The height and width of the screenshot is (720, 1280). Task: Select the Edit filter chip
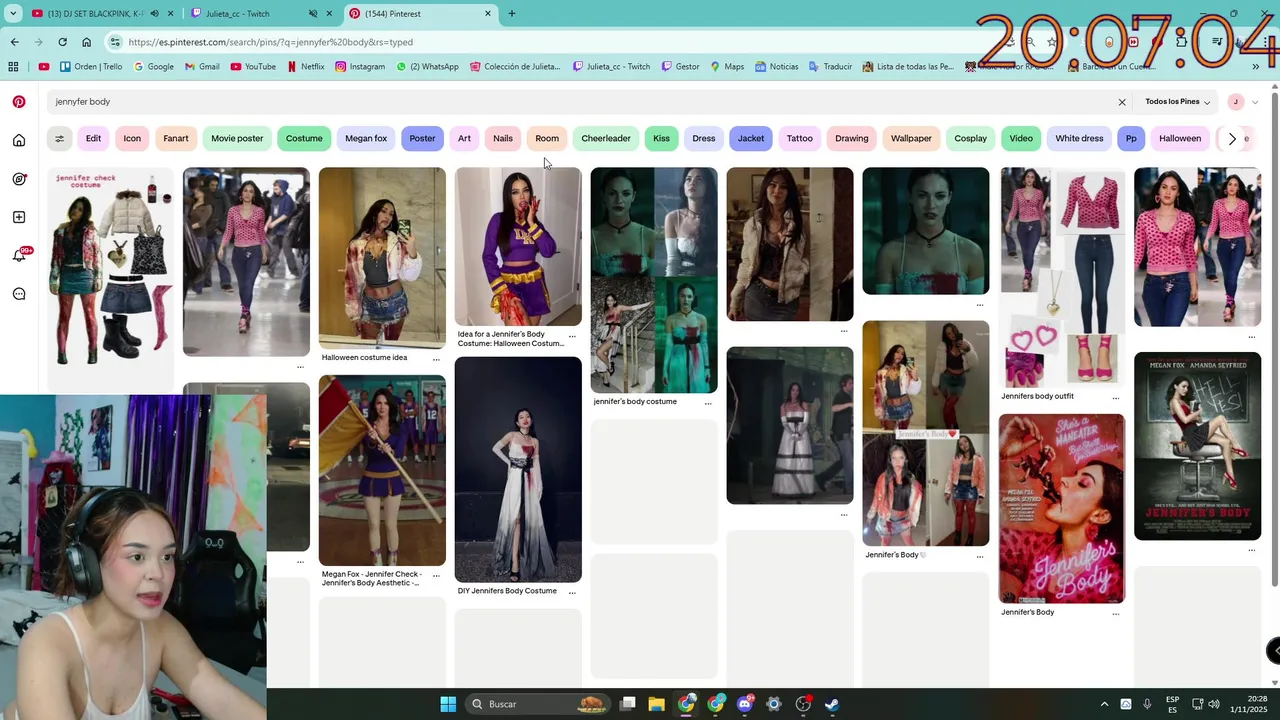(x=93, y=138)
